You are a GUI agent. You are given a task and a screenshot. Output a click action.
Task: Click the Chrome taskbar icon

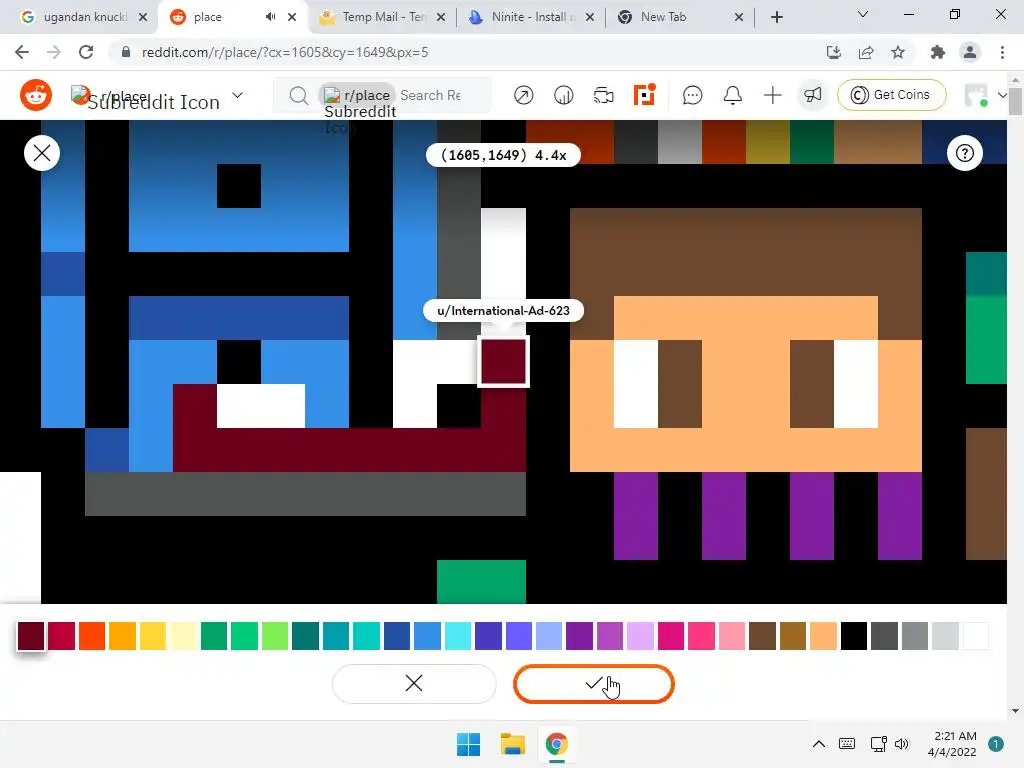click(556, 744)
